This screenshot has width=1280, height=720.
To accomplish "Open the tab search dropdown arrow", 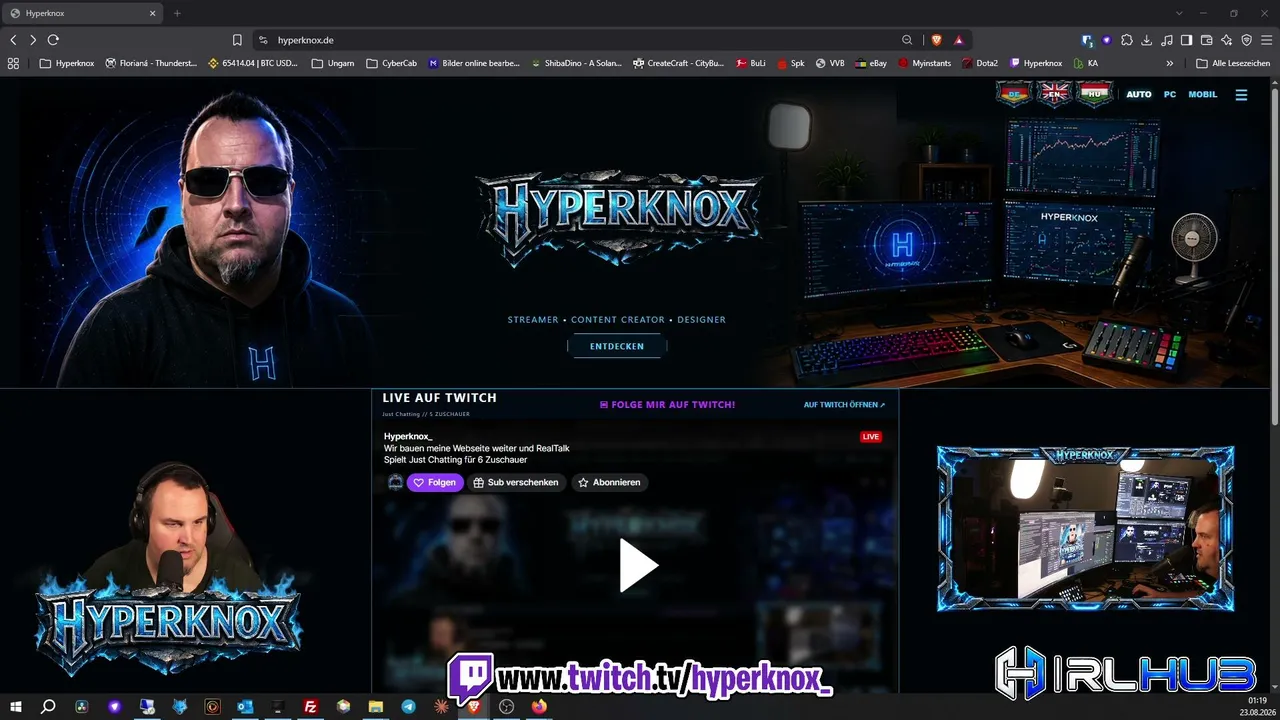I will [x=1179, y=13].
